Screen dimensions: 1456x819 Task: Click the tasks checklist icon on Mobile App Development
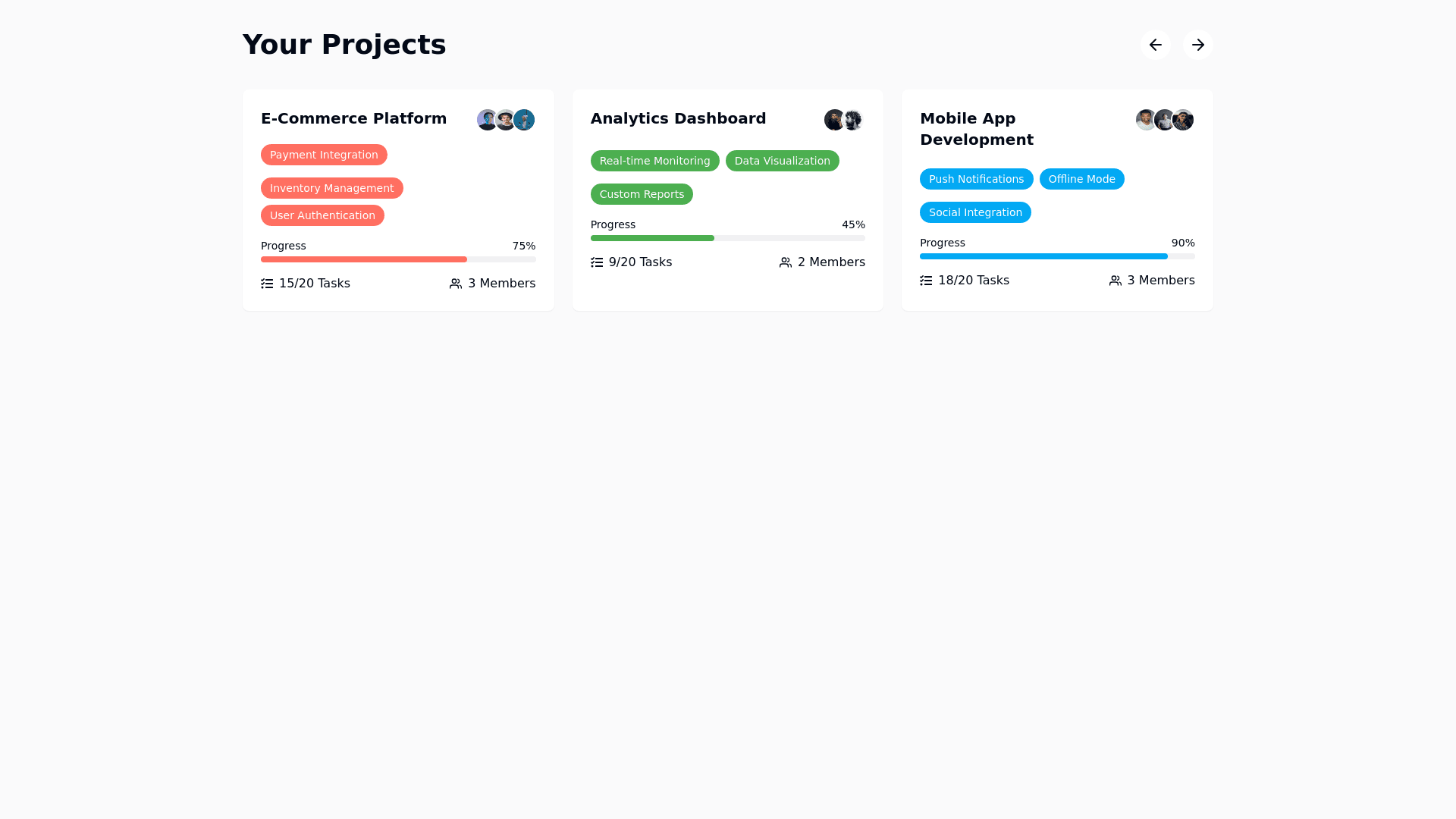coord(926,281)
